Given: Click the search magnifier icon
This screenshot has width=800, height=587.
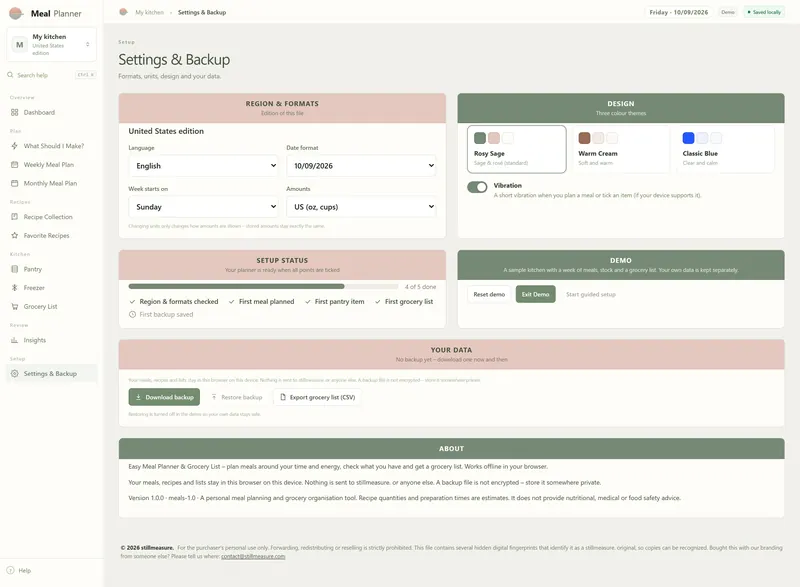Looking at the screenshot, I should [10, 75].
